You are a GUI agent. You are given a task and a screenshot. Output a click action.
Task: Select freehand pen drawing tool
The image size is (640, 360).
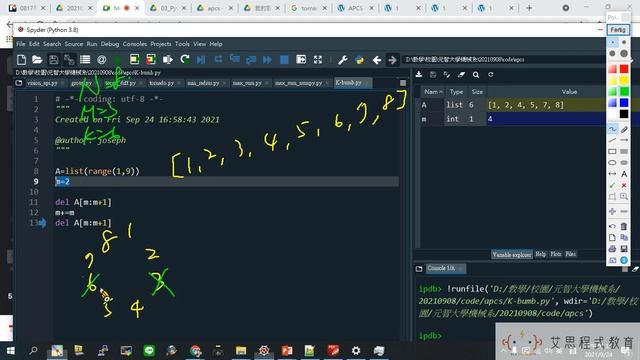tap(612, 129)
